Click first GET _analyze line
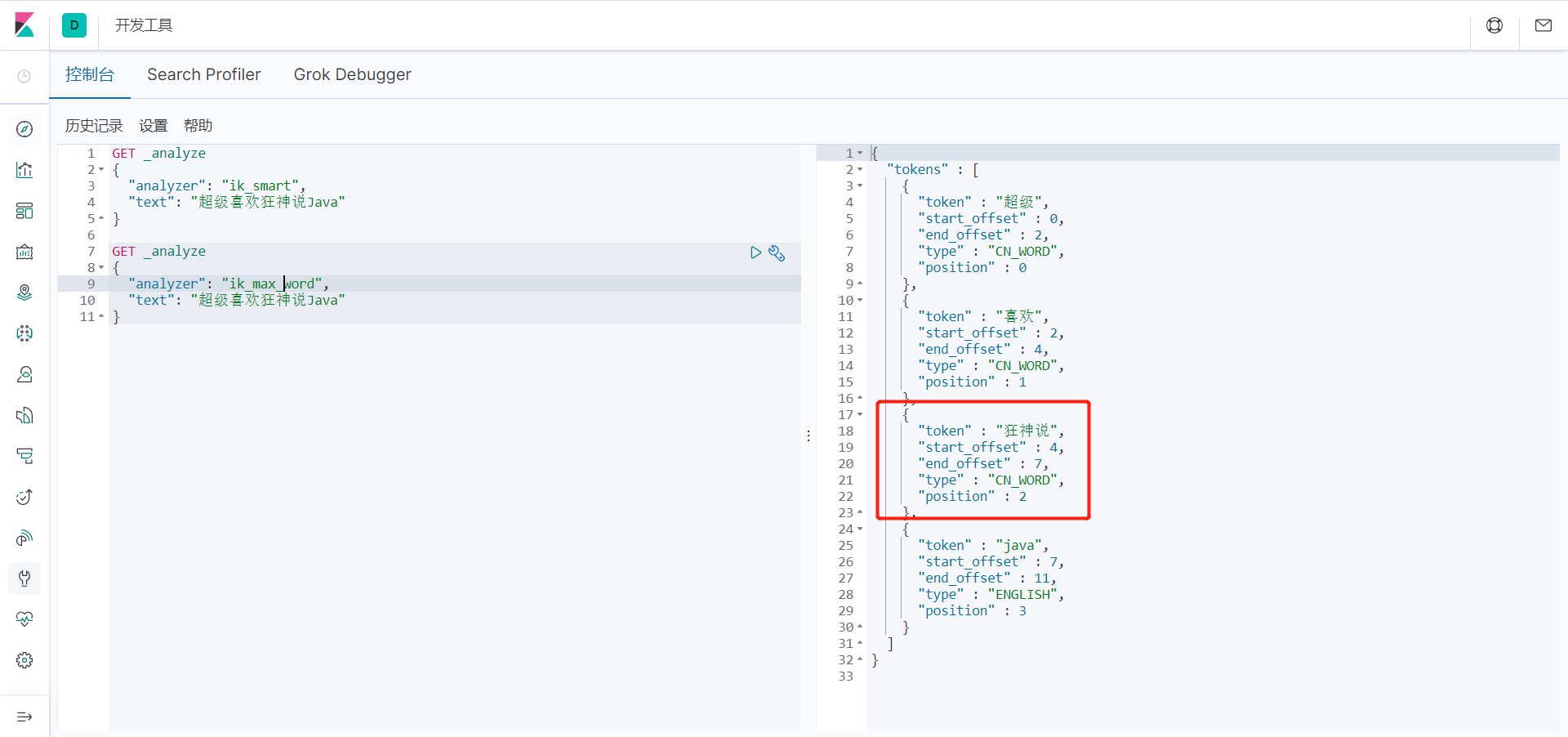The image size is (1568, 737). pyautogui.click(x=159, y=154)
